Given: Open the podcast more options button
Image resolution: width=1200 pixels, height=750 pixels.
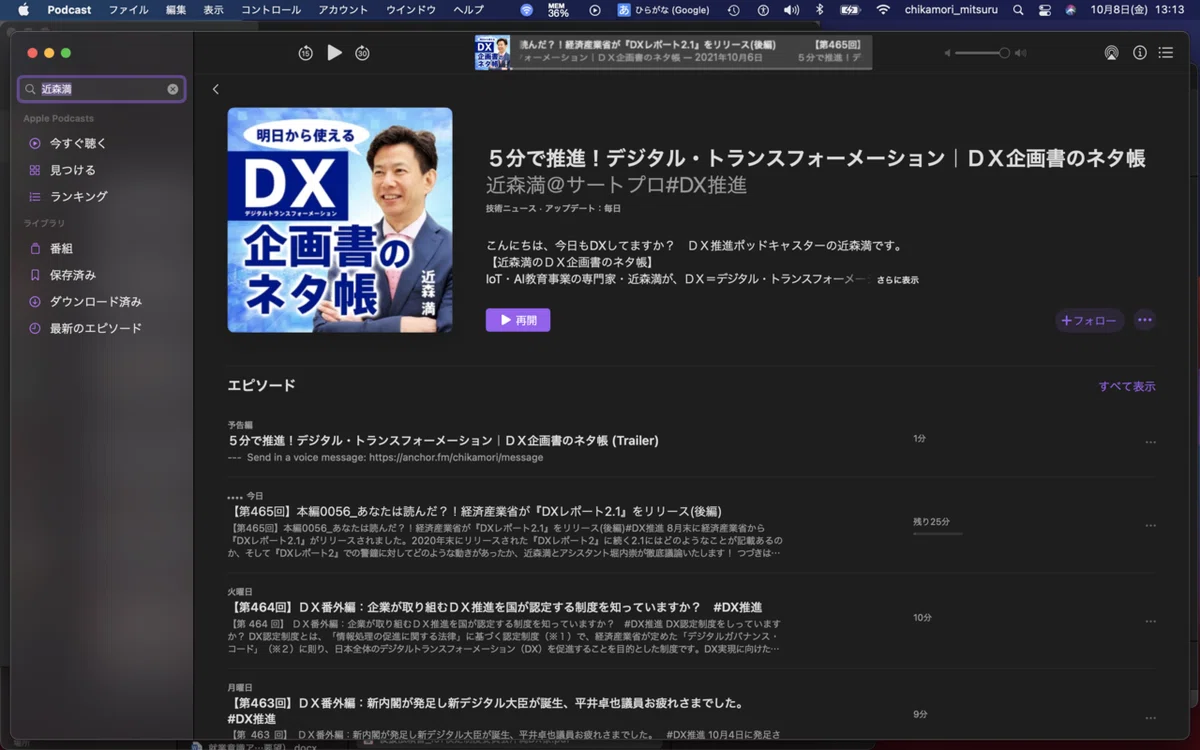Looking at the screenshot, I should point(1145,320).
